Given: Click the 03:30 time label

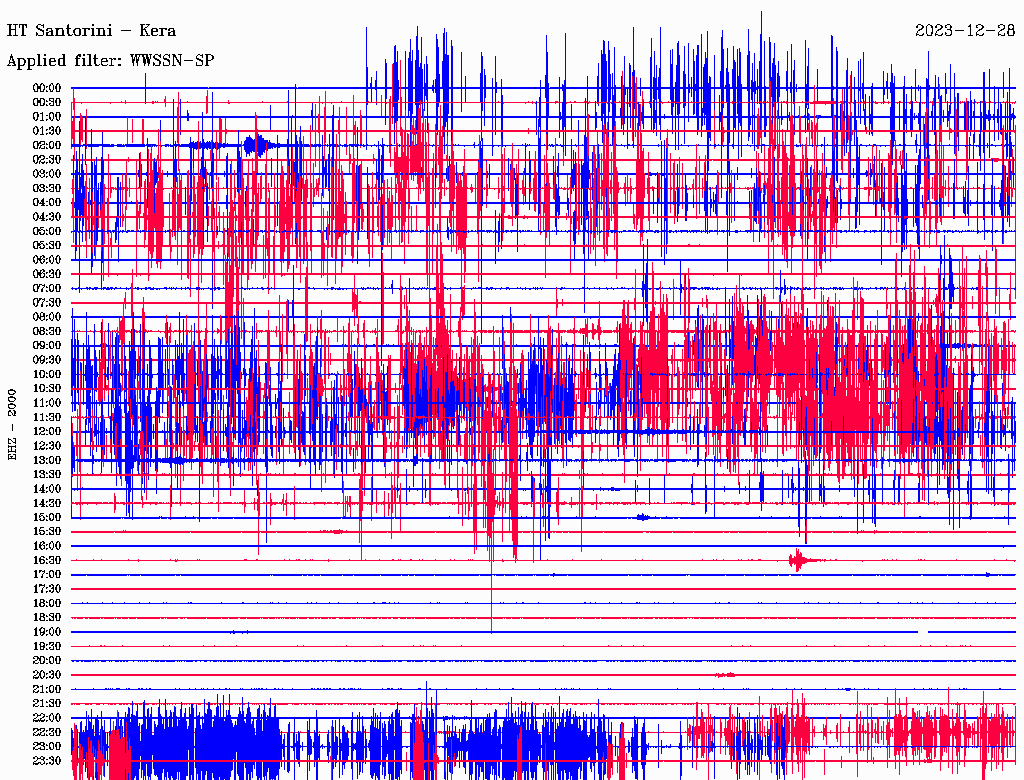Looking at the screenshot, I should tap(47, 189).
